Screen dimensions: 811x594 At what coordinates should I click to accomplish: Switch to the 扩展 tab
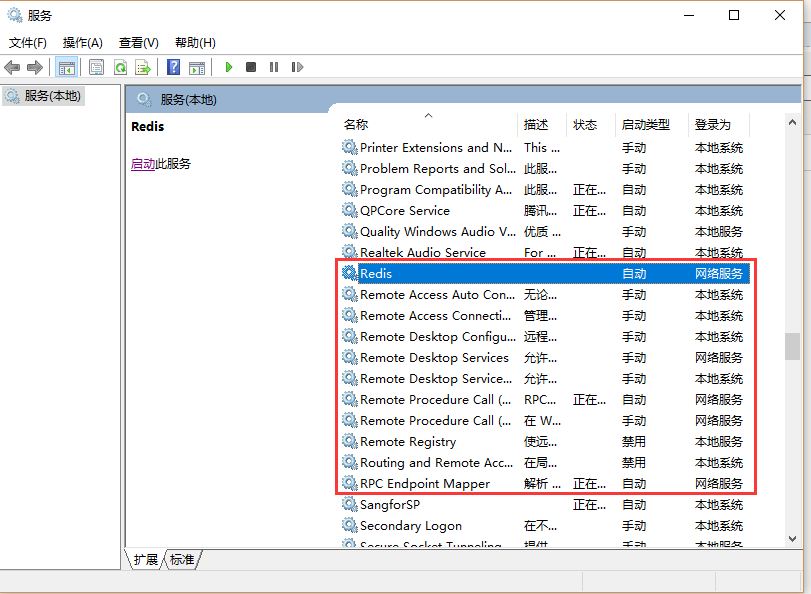(145, 559)
